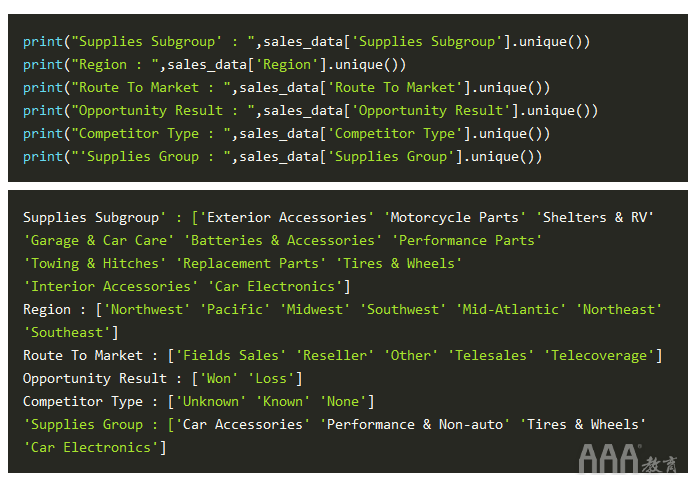The image size is (688, 480).
Task: Click 'Reseller' route to market value
Action: tap(334, 355)
